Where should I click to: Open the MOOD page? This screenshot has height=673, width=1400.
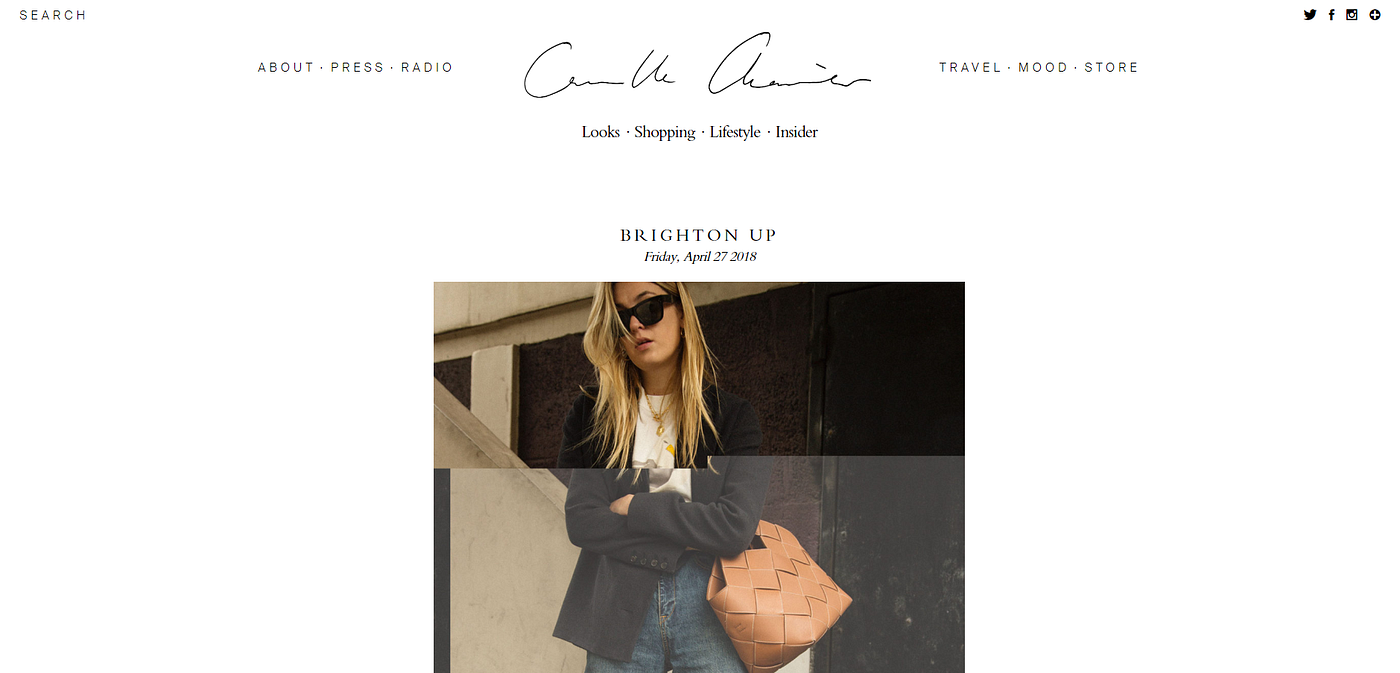point(1043,67)
